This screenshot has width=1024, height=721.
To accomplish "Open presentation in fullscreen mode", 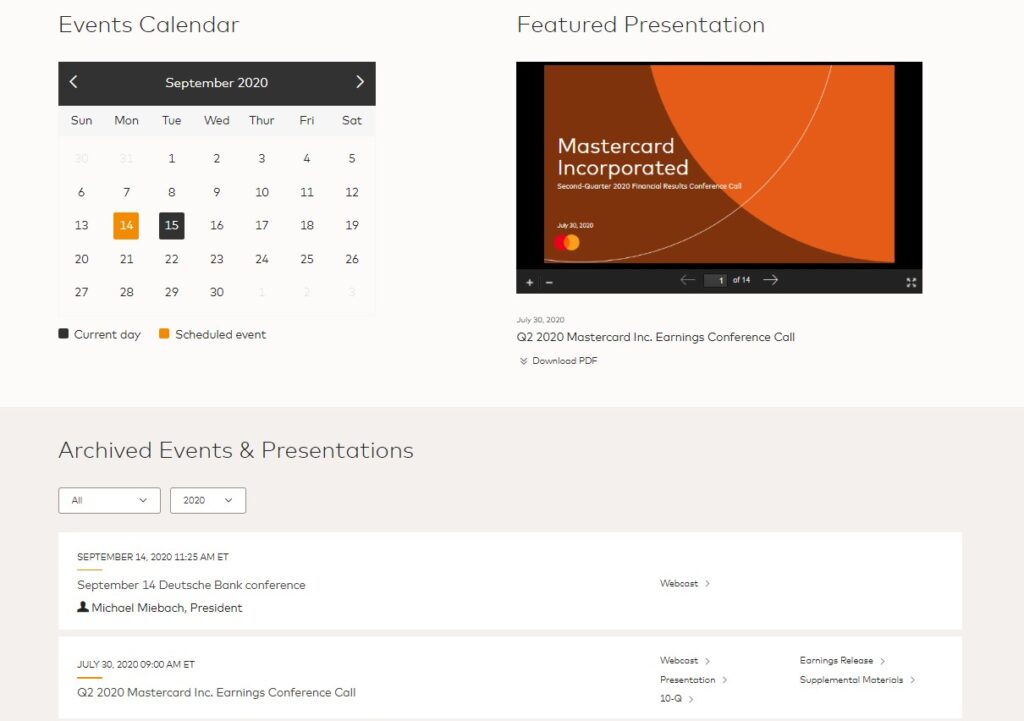I will click(911, 282).
